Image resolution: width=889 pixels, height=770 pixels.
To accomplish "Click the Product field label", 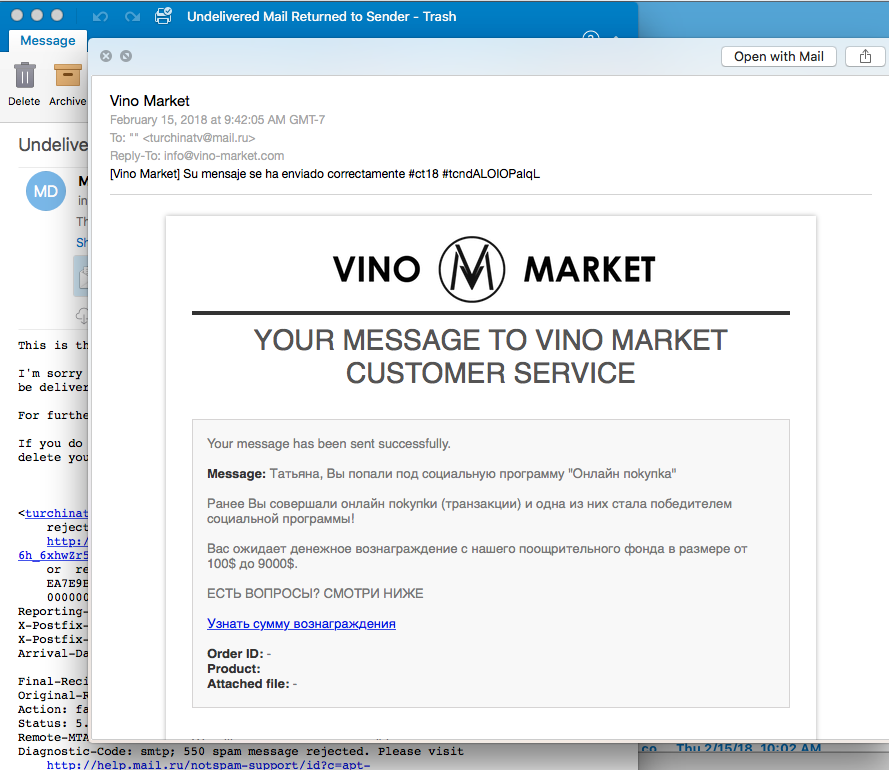I will tap(234, 669).
